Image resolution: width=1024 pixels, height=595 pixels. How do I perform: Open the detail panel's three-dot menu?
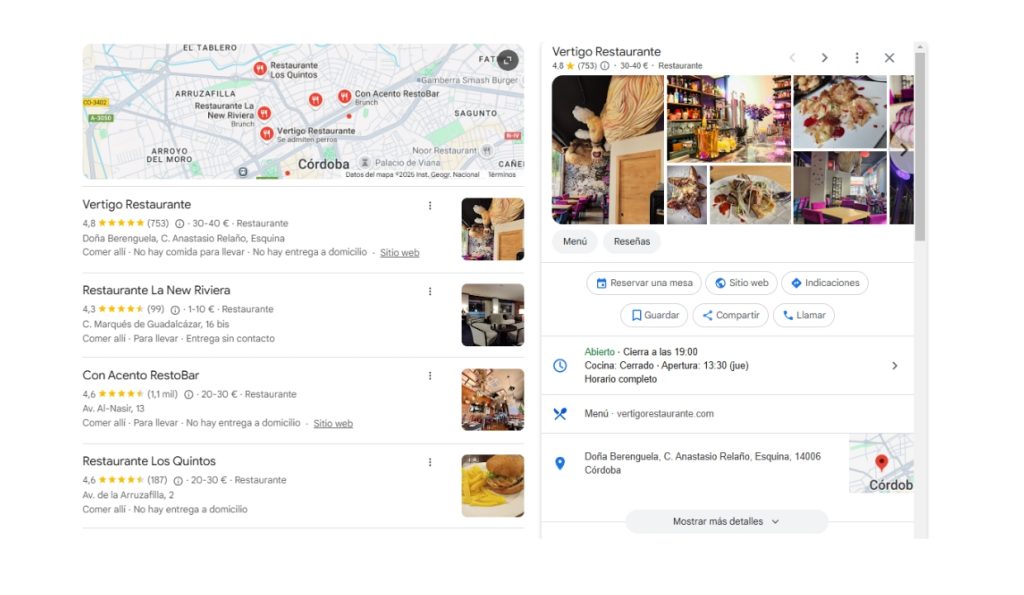(857, 58)
